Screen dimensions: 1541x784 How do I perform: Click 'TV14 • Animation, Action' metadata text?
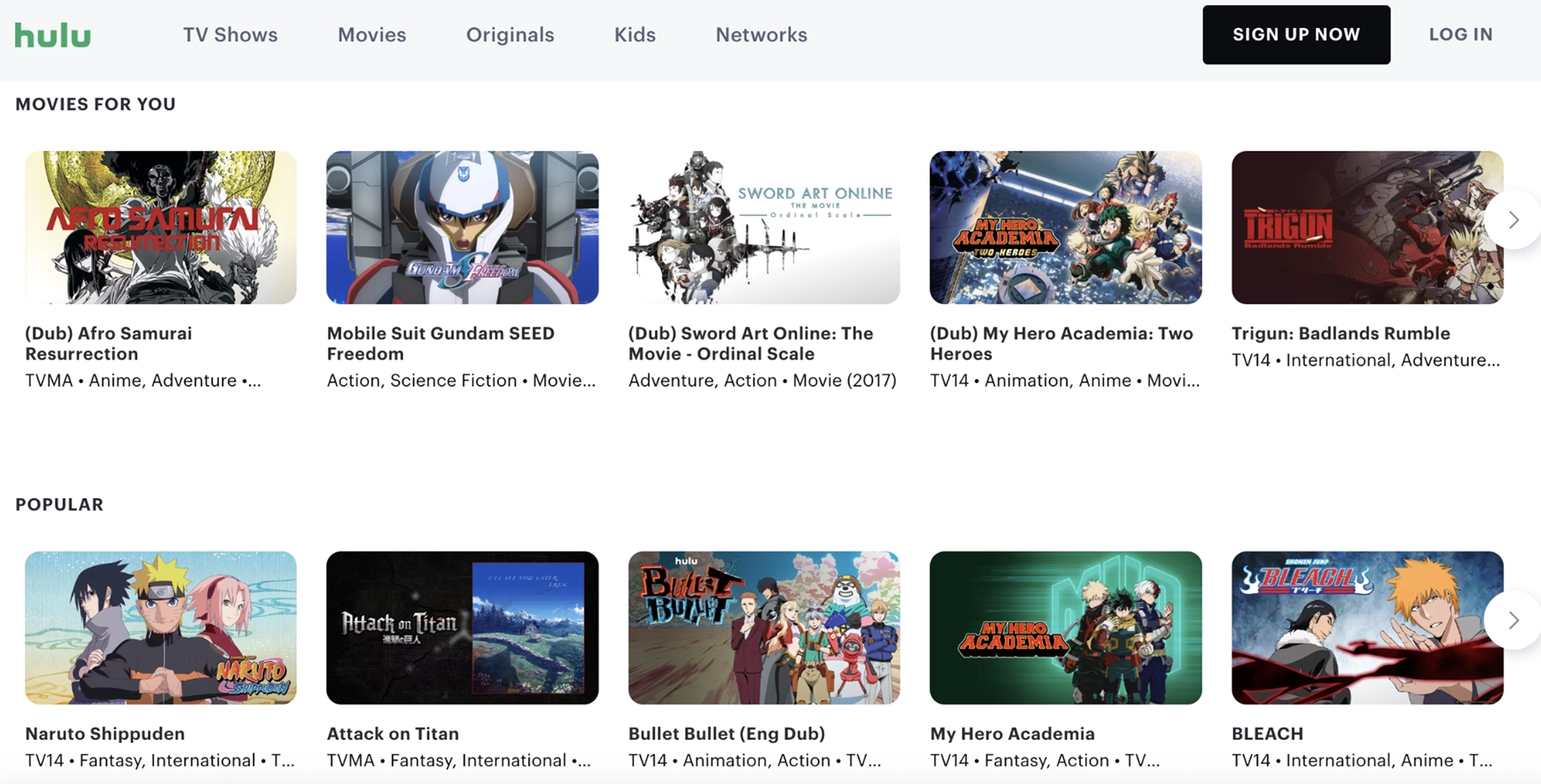click(755, 760)
